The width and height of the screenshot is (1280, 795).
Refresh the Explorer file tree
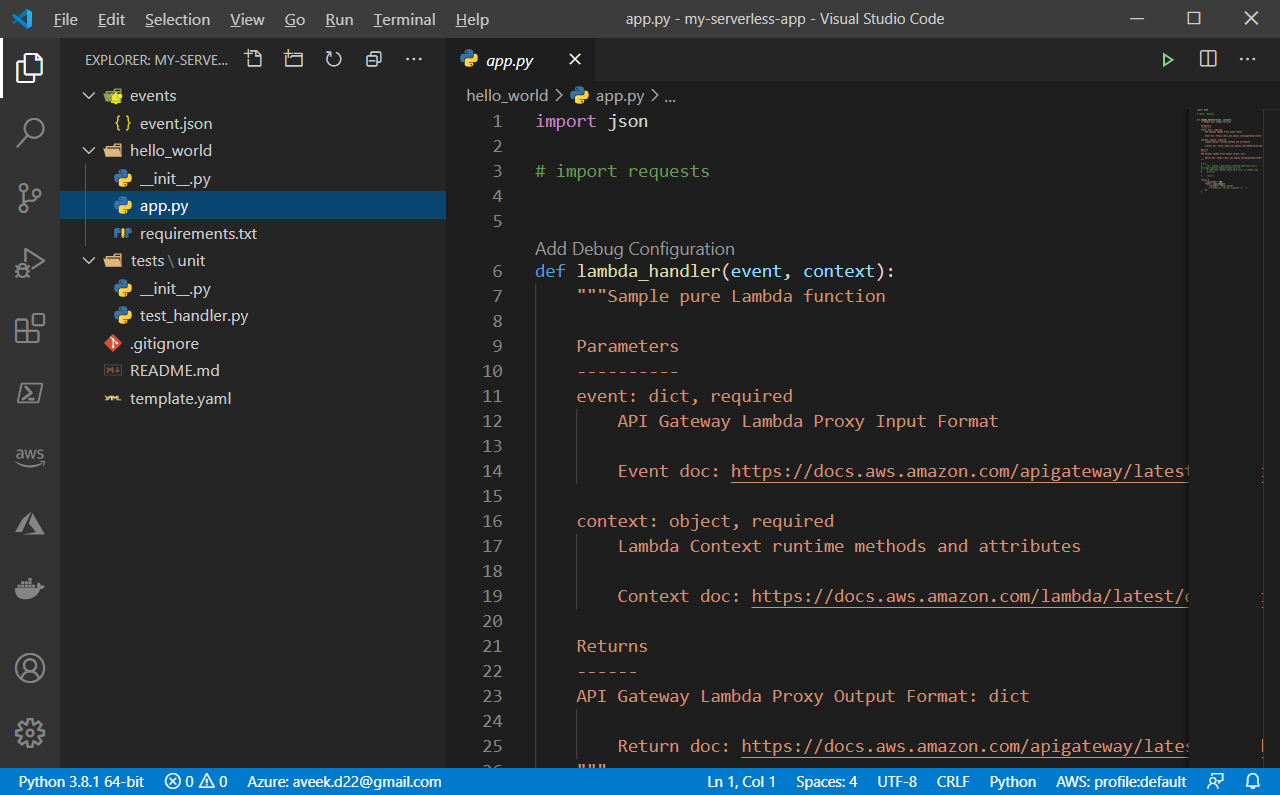[334, 60]
